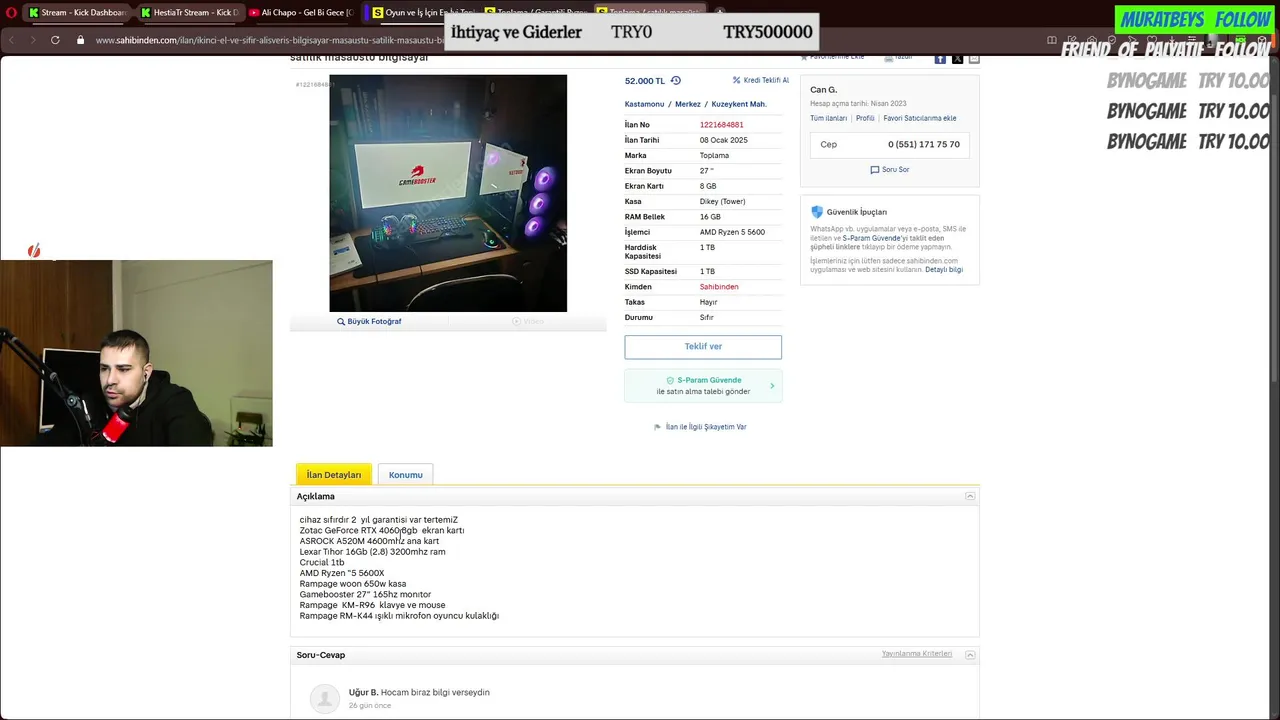
Task: Click the Teklif ver button
Action: pyautogui.click(x=703, y=347)
